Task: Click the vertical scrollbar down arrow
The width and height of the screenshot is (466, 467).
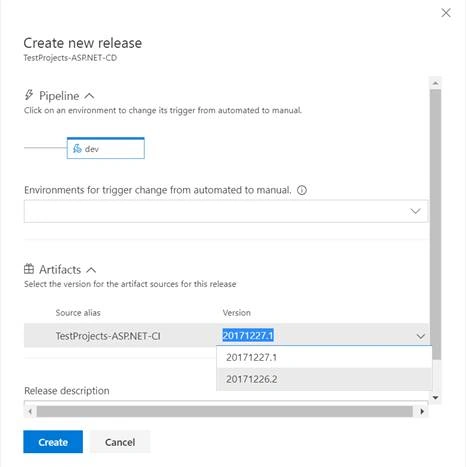Action: pos(436,398)
